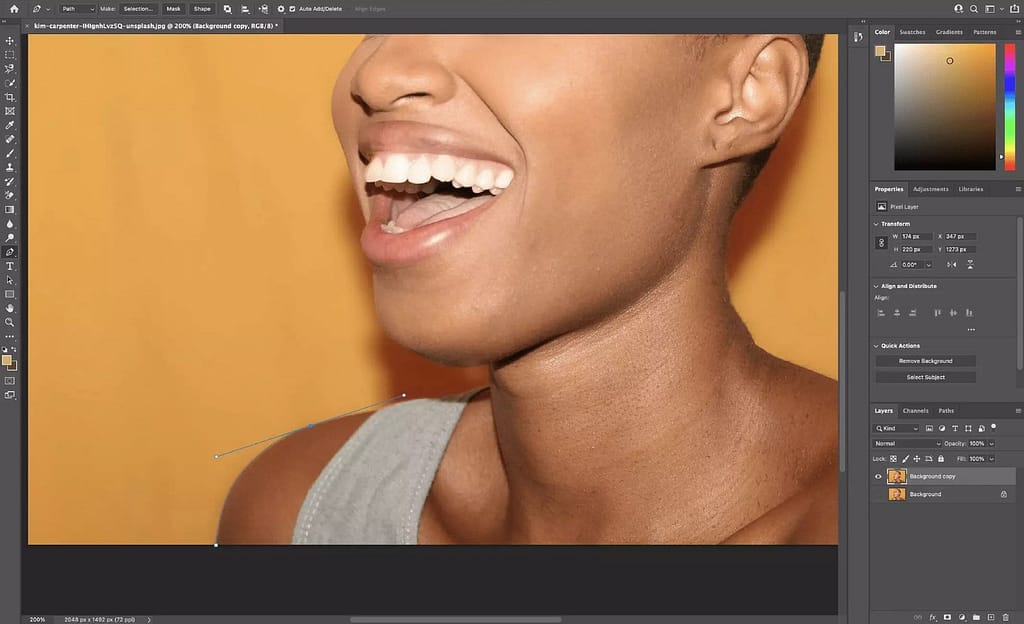This screenshot has height=624, width=1024.
Task: Hide the Background copy layer
Action: pos(878,476)
